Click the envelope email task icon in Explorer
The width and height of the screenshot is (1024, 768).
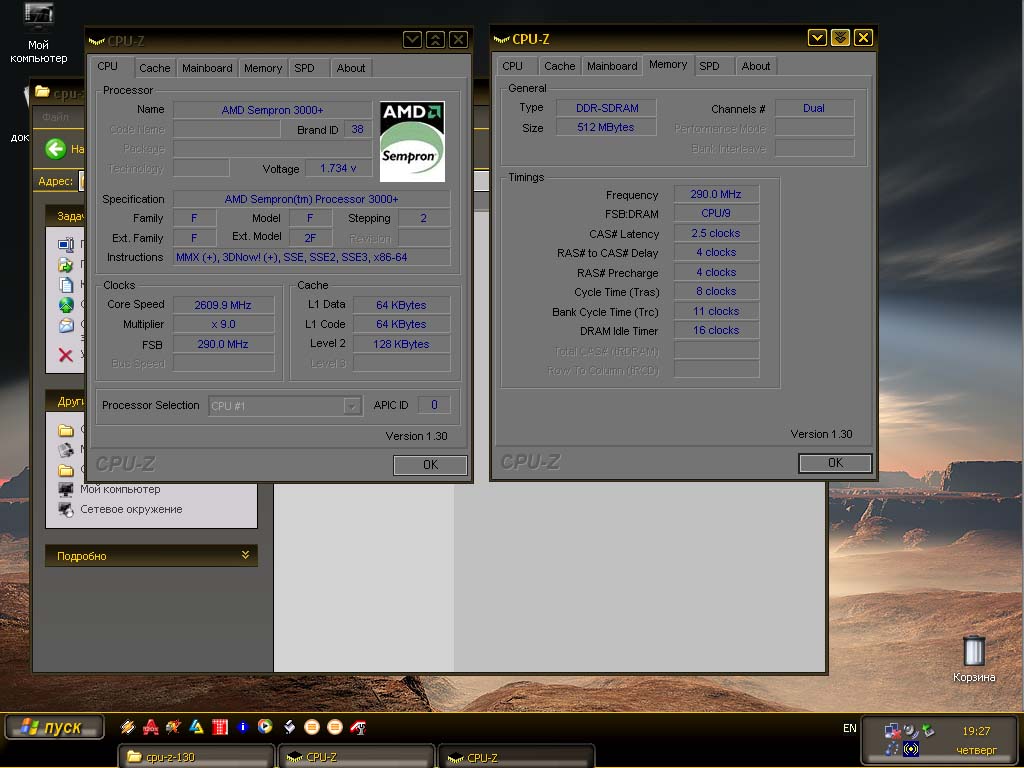(x=66, y=325)
